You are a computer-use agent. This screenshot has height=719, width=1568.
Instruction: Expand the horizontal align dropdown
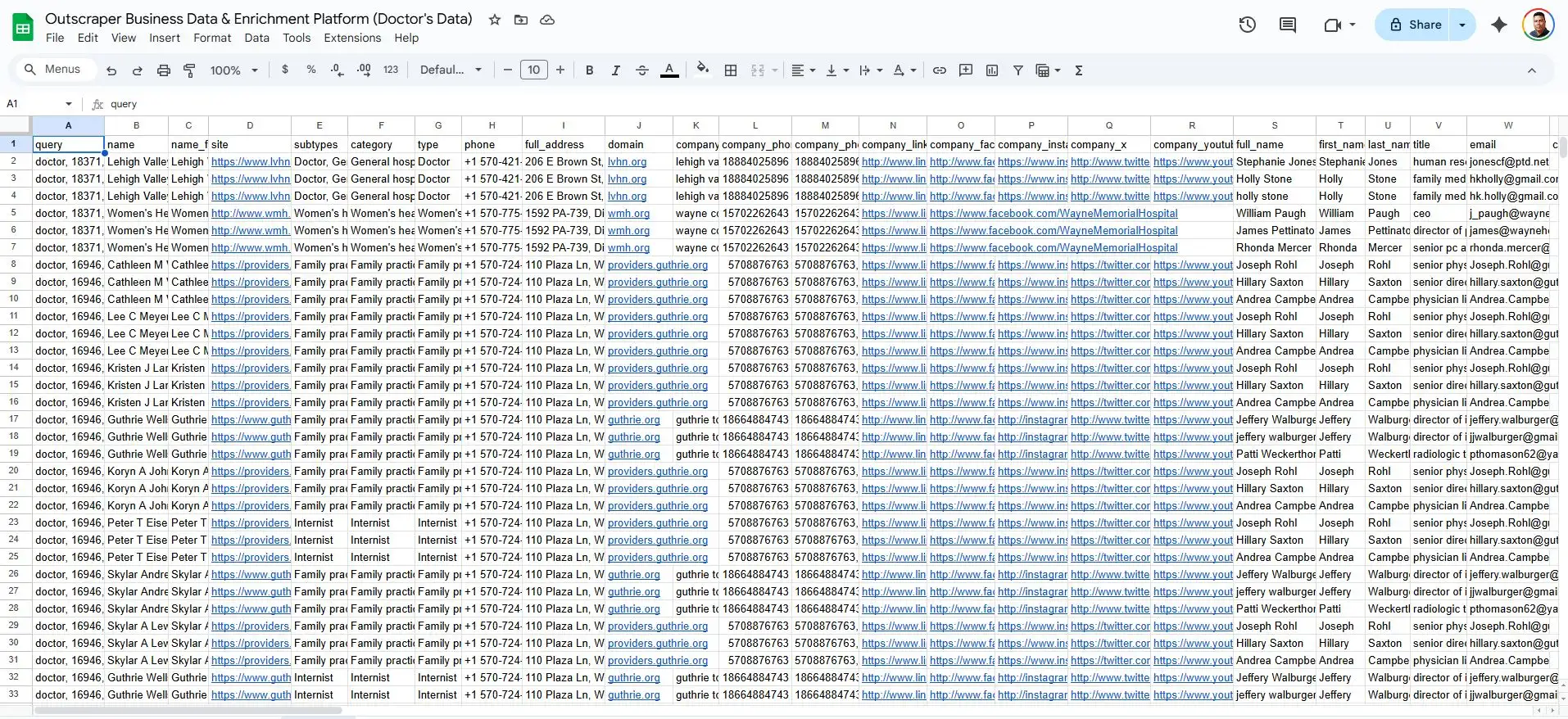(803, 70)
